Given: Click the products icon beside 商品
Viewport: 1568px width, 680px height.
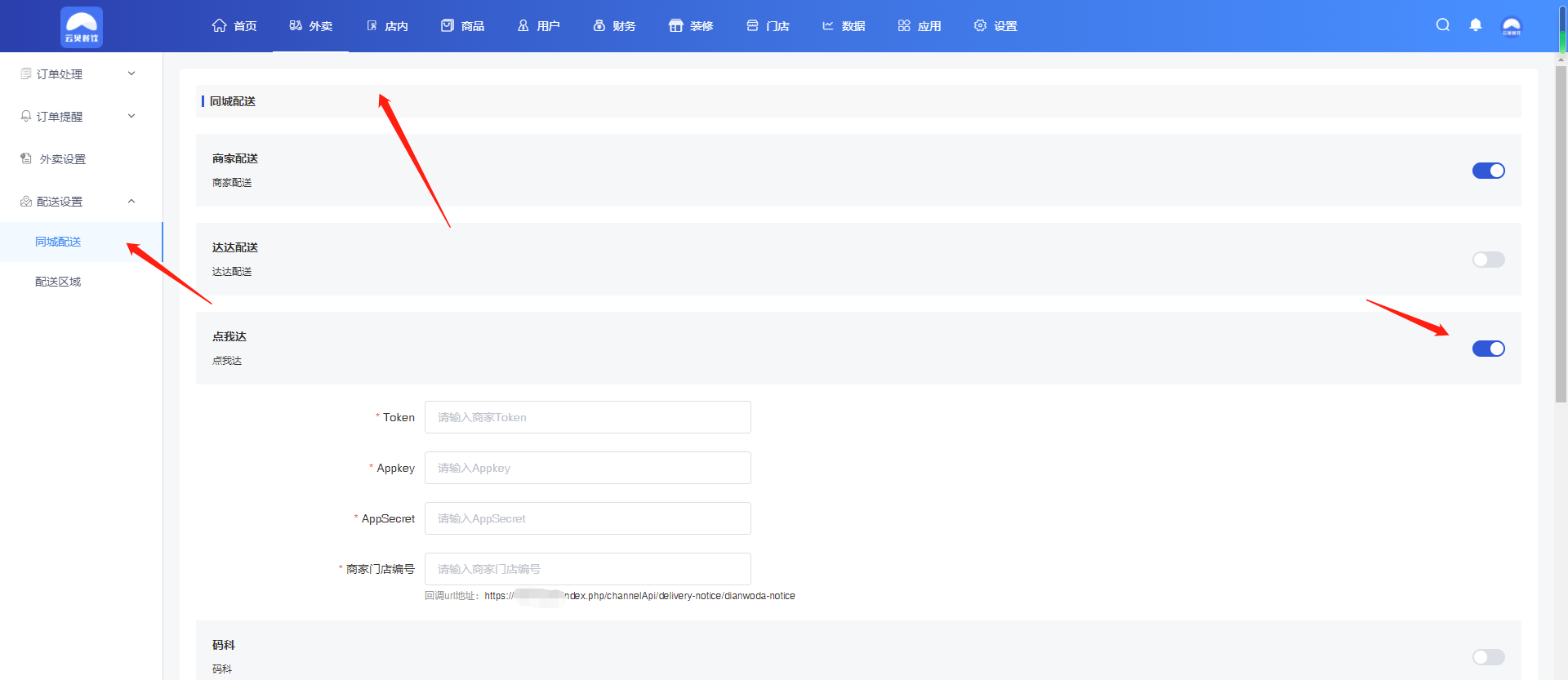Looking at the screenshot, I should coord(448,25).
